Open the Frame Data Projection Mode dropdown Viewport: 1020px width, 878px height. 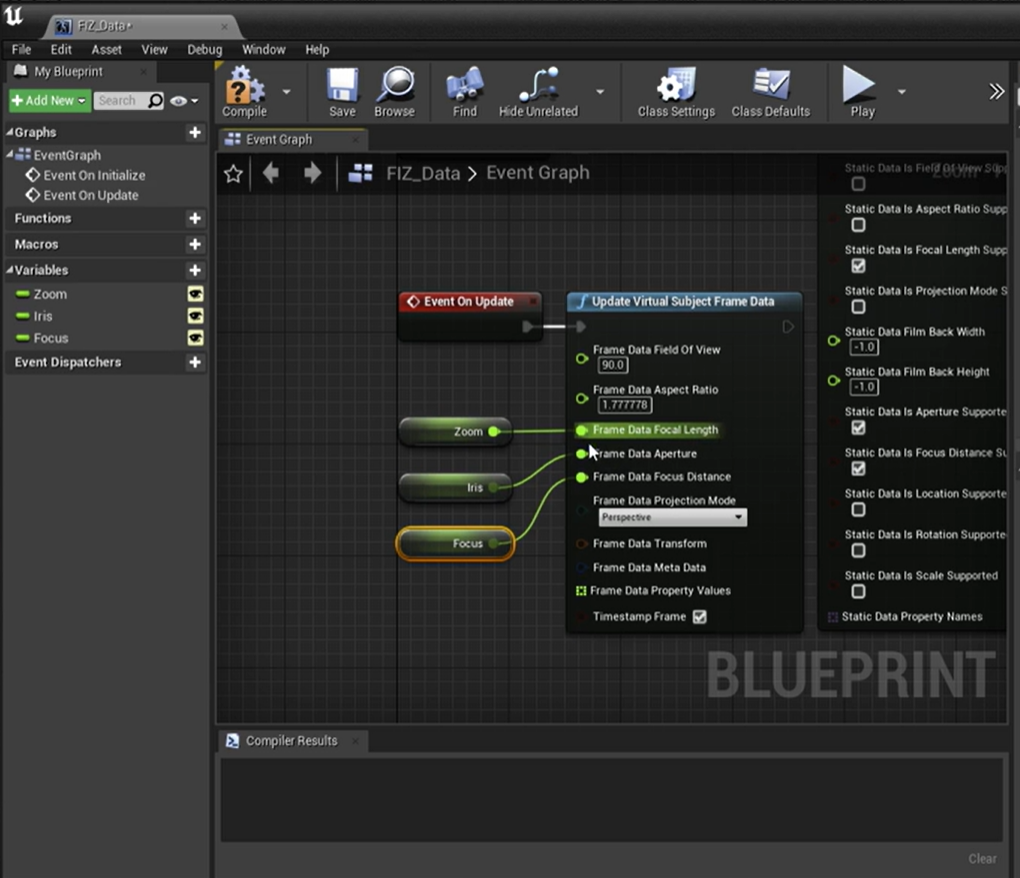coord(672,518)
